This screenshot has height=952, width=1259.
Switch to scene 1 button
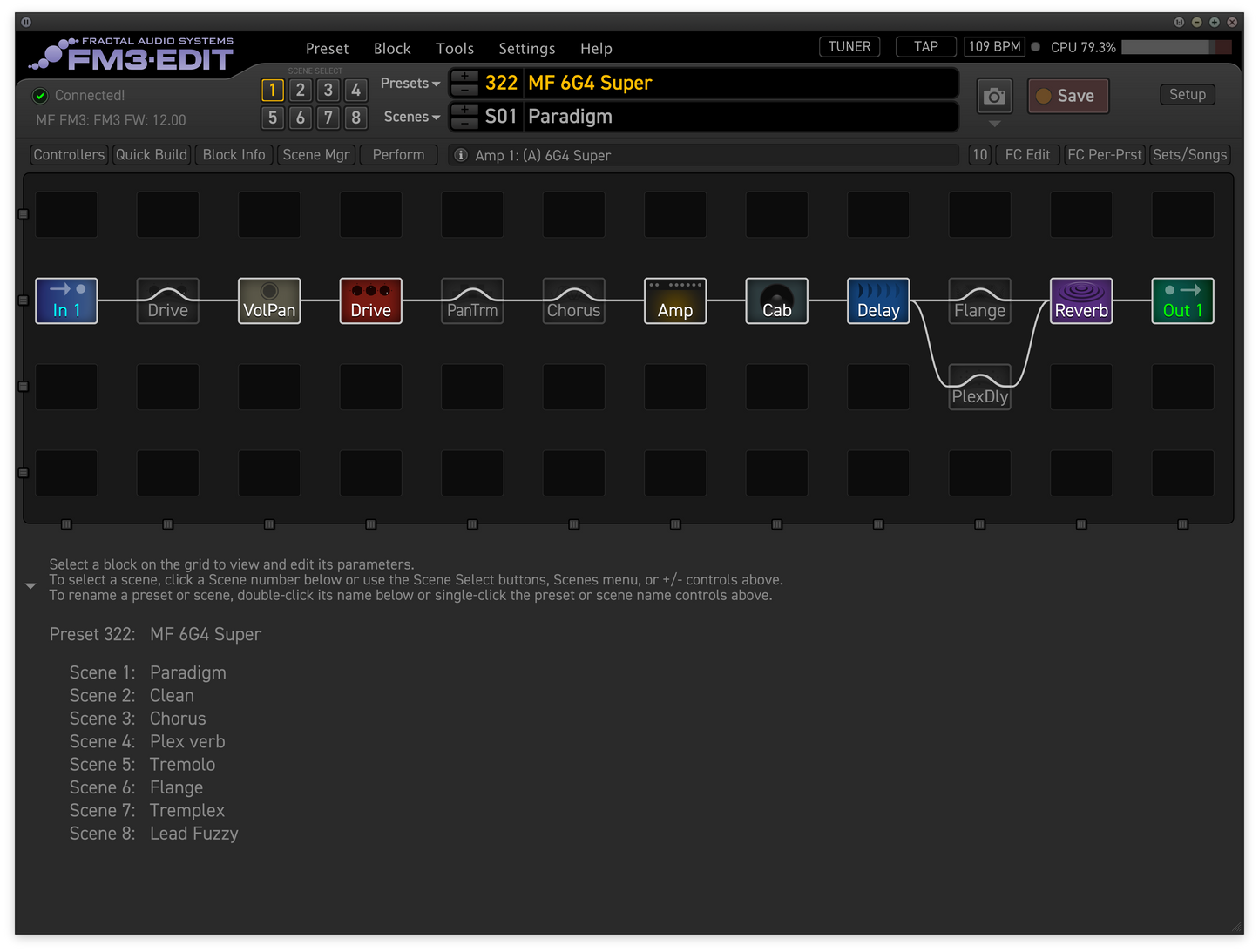click(x=273, y=90)
